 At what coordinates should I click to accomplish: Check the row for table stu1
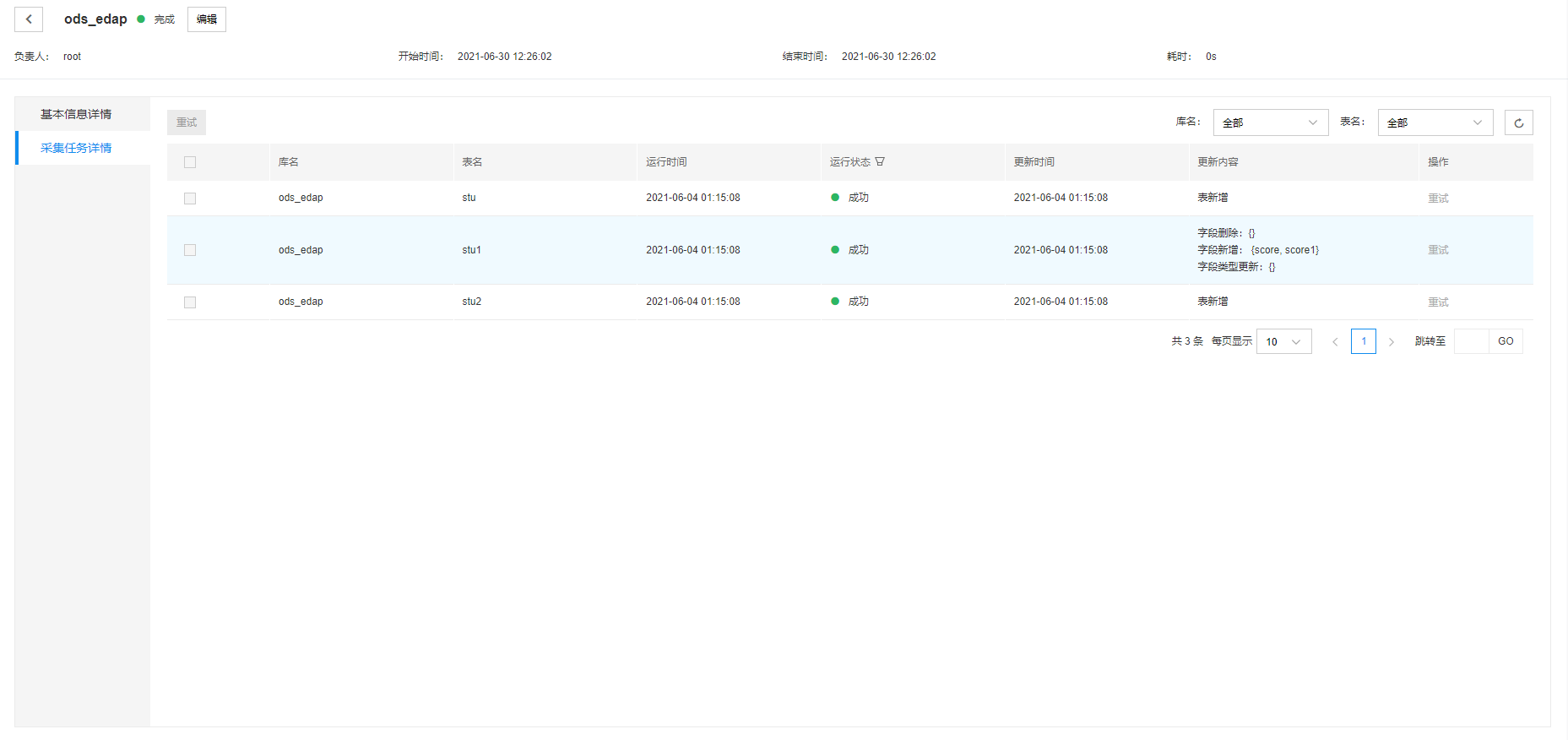click(190, 250)
